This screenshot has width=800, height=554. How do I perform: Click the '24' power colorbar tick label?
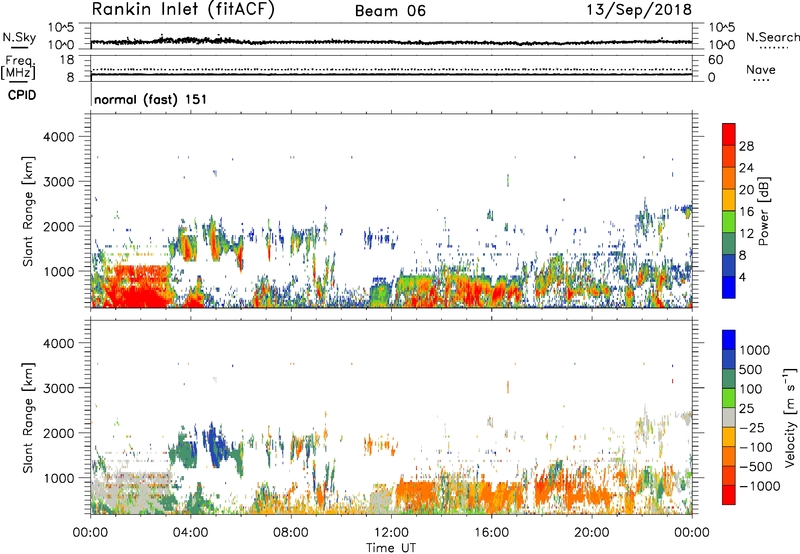[746, 168]
